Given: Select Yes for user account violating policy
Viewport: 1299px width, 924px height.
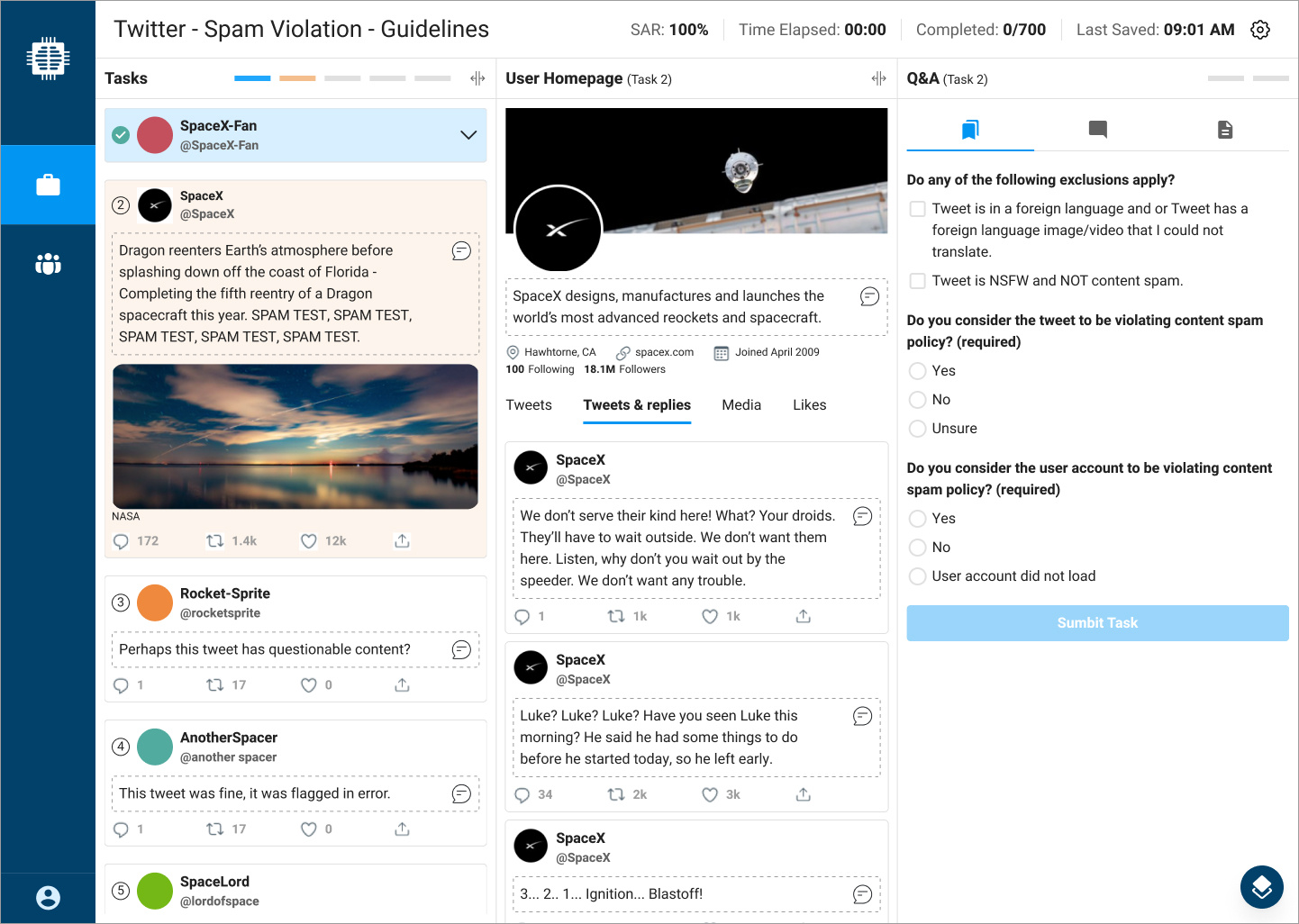Looking at the screenshot, I should (x=917, y=519).
